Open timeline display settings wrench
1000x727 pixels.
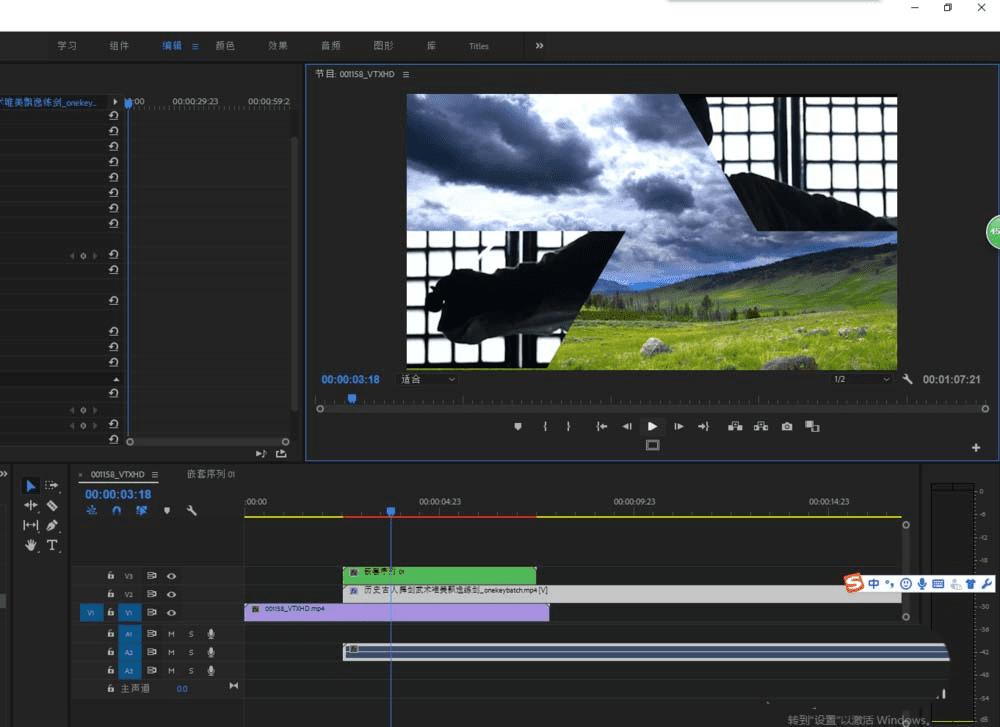(x=191, y=510)
